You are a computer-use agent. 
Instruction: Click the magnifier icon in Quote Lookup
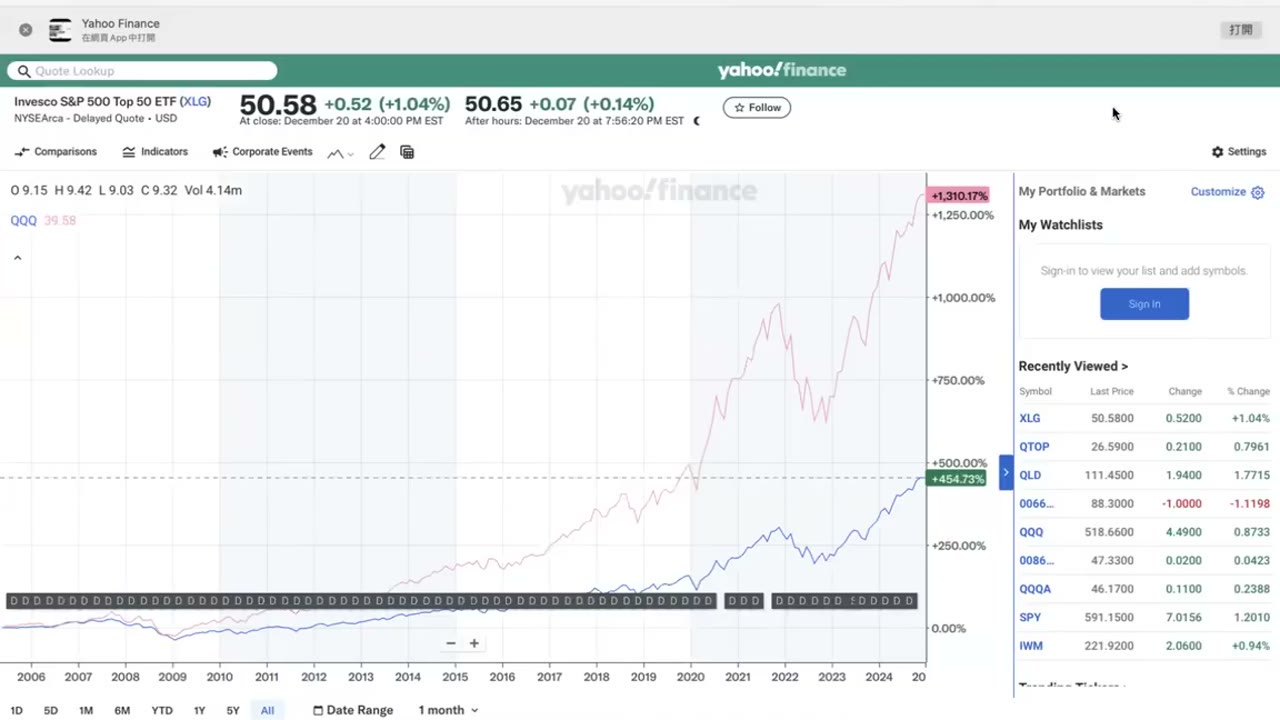click(24, 71)
